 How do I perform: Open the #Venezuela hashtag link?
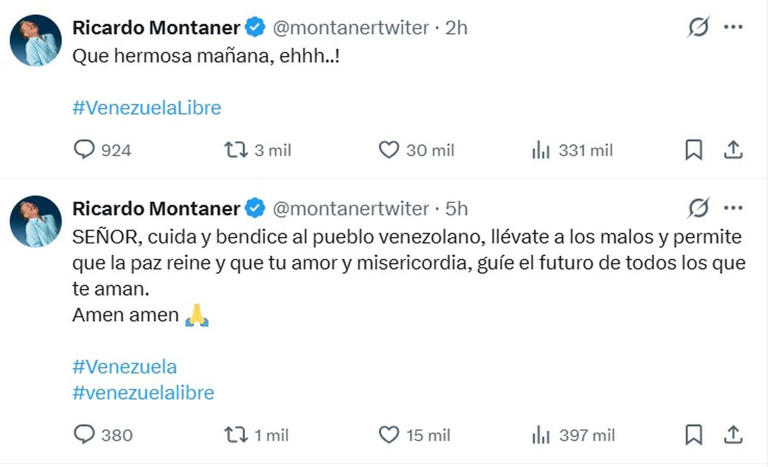(x=124, y=366)
